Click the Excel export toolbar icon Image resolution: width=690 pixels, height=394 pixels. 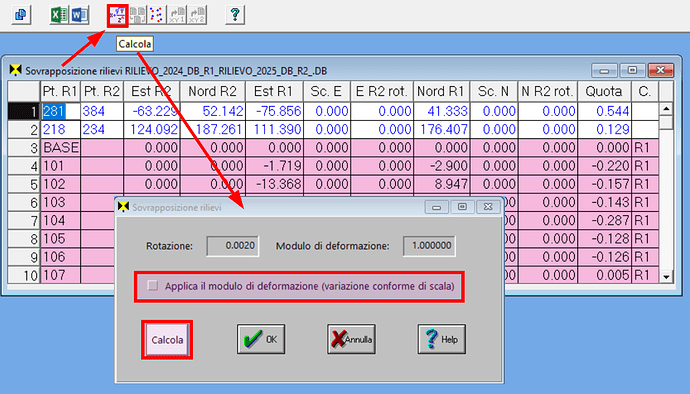[x=59, y=15]
